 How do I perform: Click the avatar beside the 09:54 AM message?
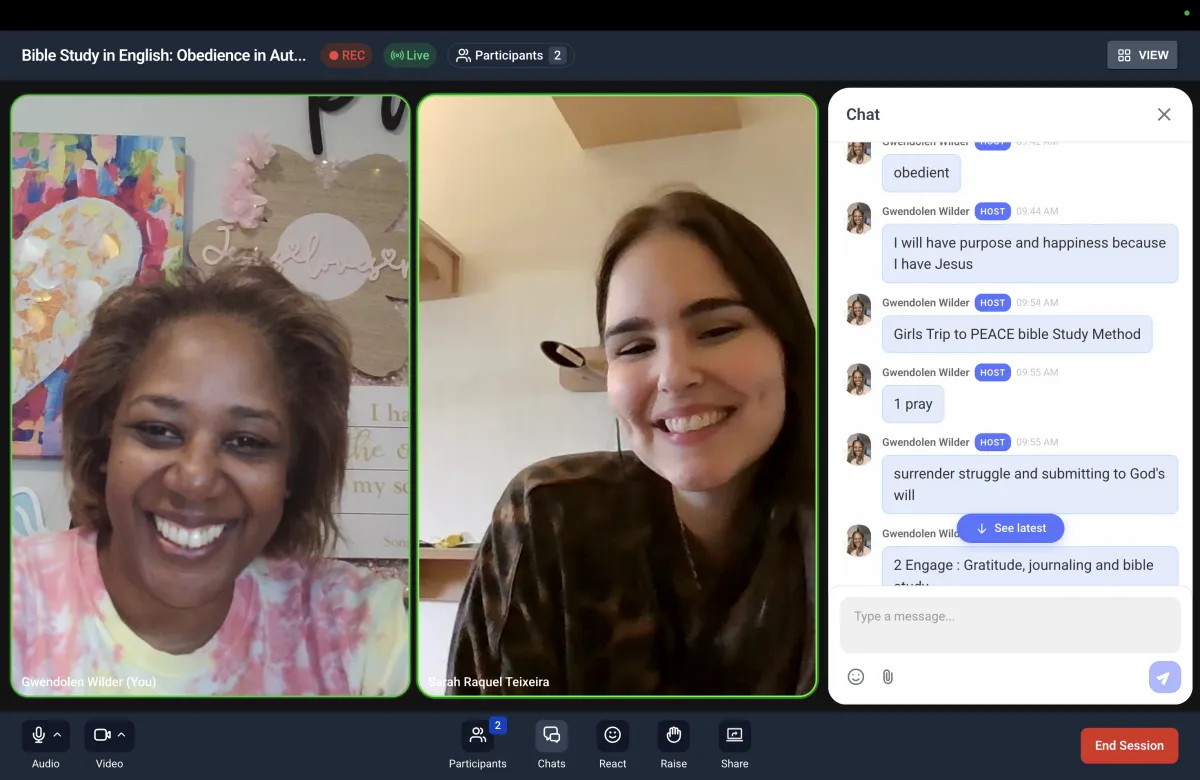(x=858, y=309)
